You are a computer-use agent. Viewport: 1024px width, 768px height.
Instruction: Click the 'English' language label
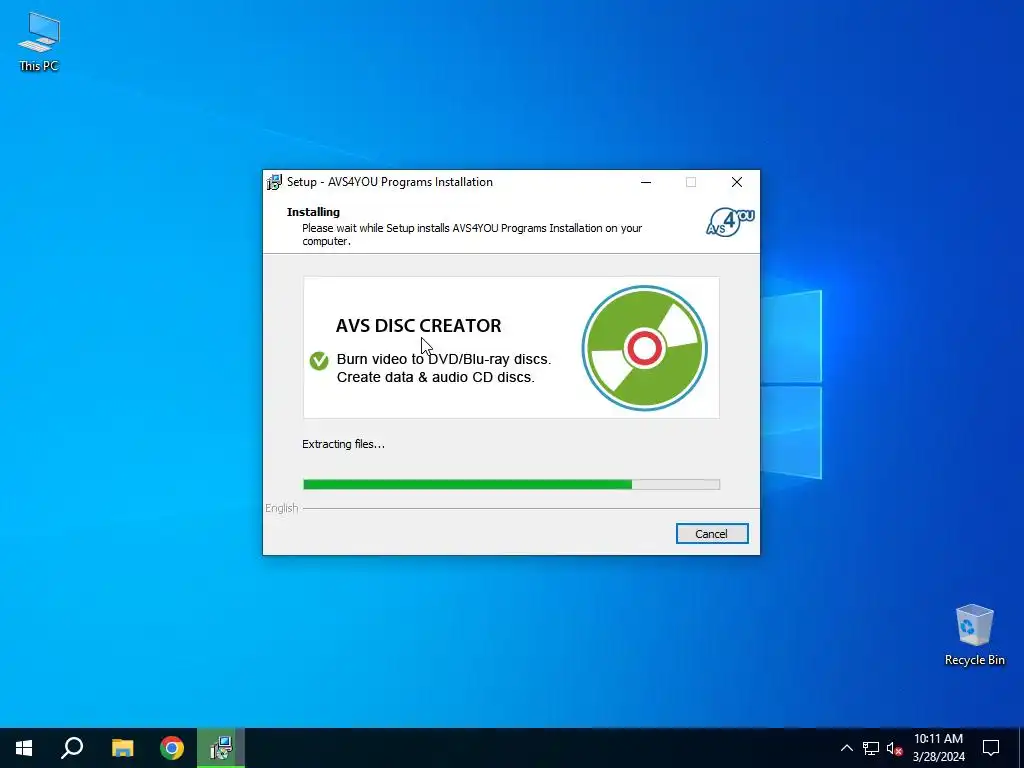[x=281, y=508]
